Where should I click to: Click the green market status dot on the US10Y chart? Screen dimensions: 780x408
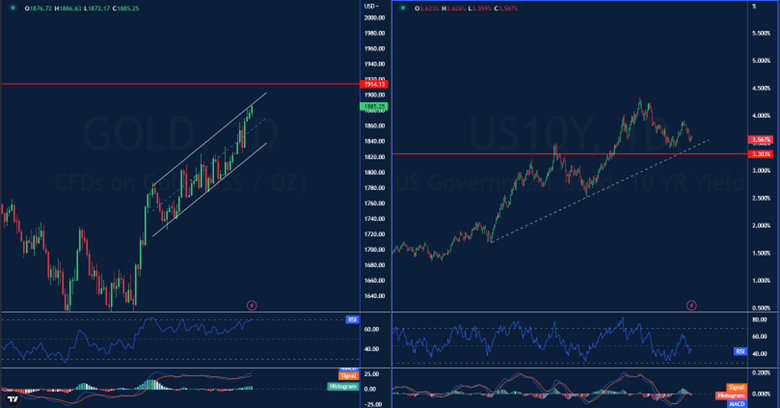tap(403, 8)
